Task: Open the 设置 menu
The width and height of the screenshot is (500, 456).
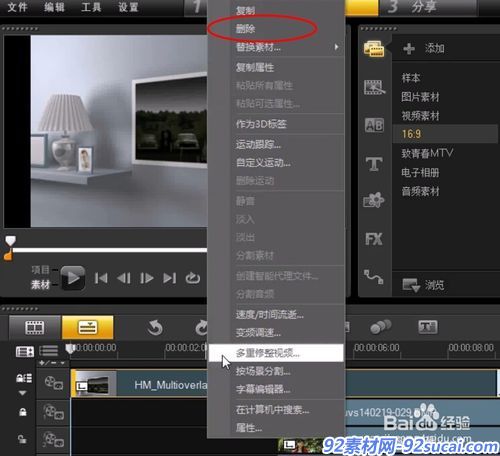Action: 128,7
